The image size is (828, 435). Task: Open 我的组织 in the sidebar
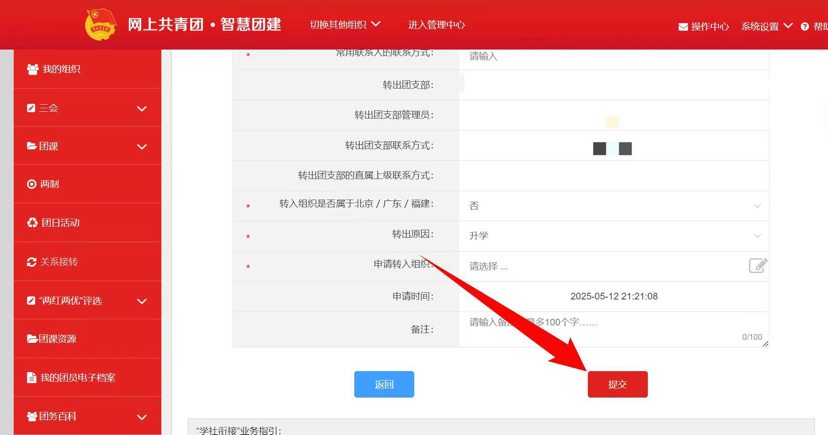pos(61,69)
